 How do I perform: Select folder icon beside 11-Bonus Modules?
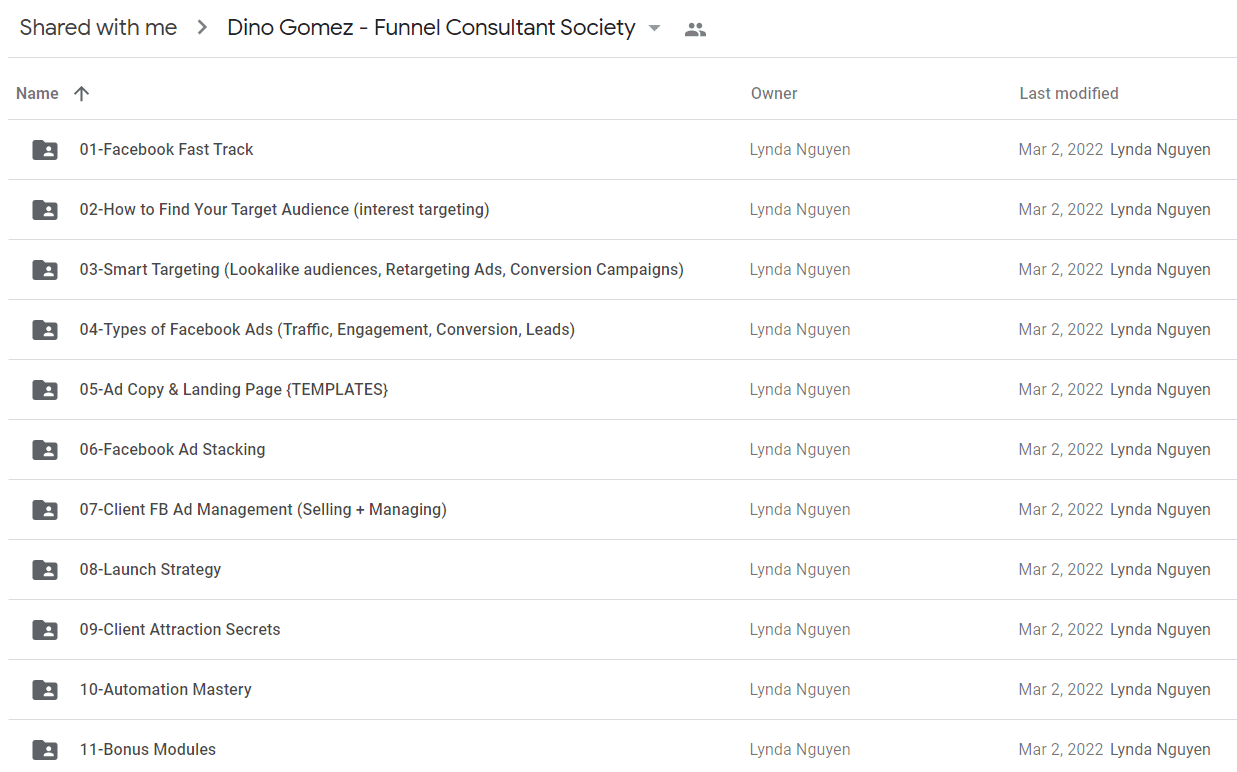pos(45,750)
